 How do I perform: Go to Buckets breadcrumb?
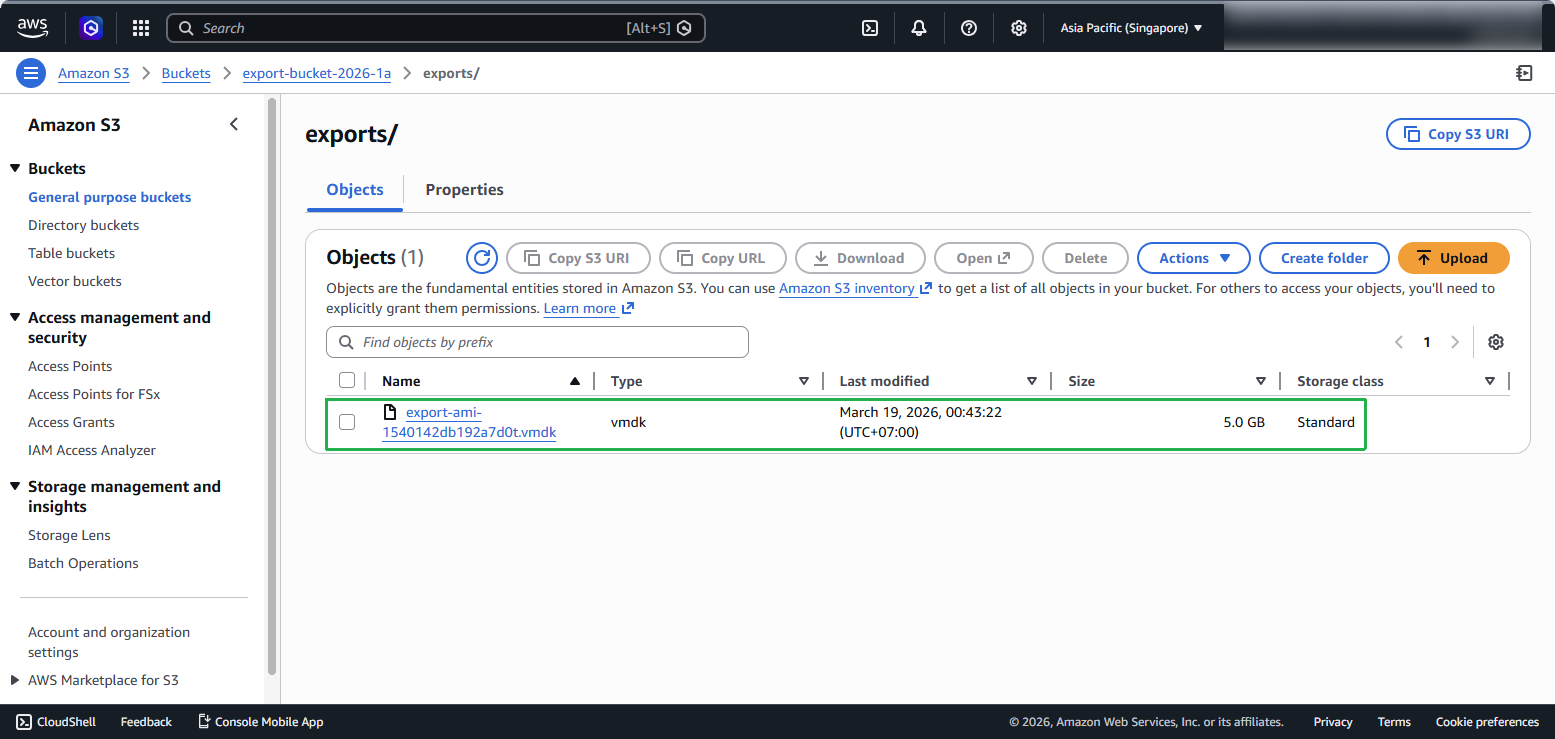[x=186, y=73]
